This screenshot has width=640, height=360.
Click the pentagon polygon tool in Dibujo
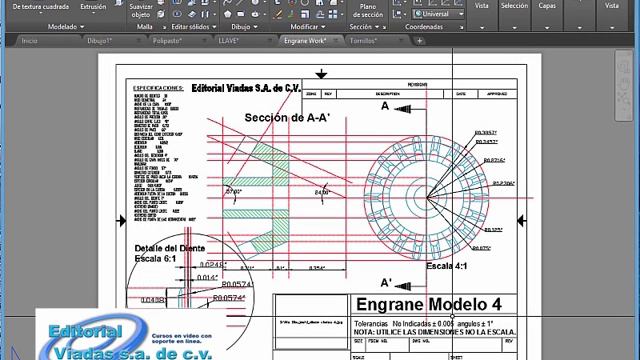[x=228, y=14]
